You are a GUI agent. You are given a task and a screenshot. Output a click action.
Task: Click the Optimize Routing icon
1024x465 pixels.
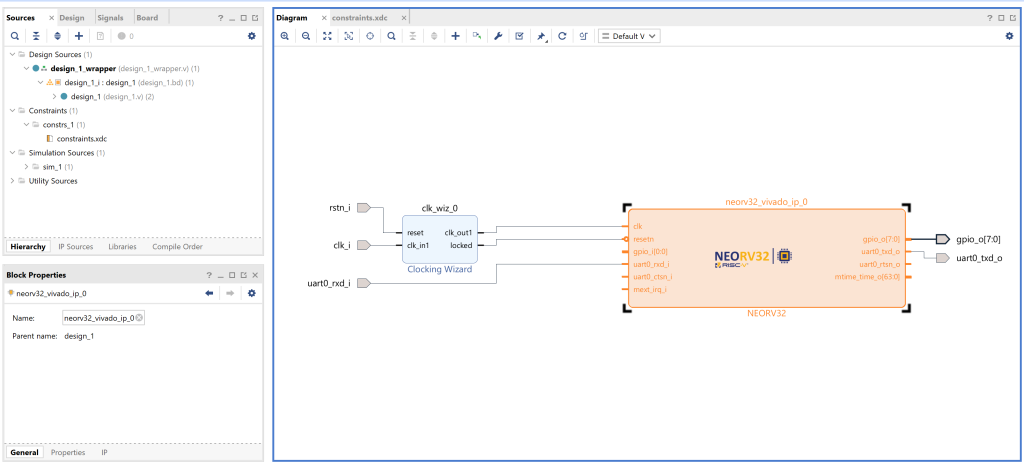point(583,37)
